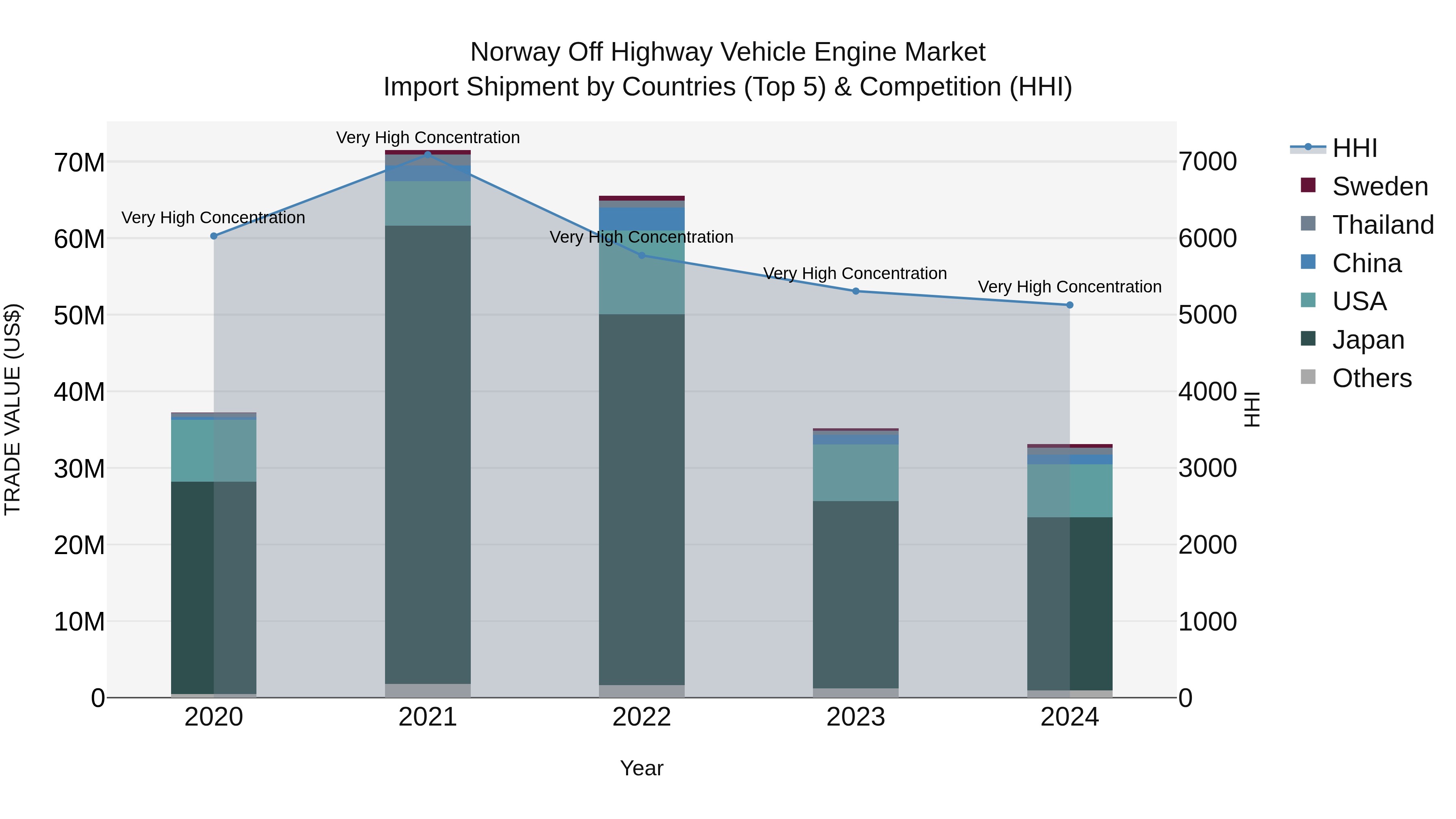Toggle the Japan legend entry
Viewport: 1456px width, 819px height.
click(1352, 339)
